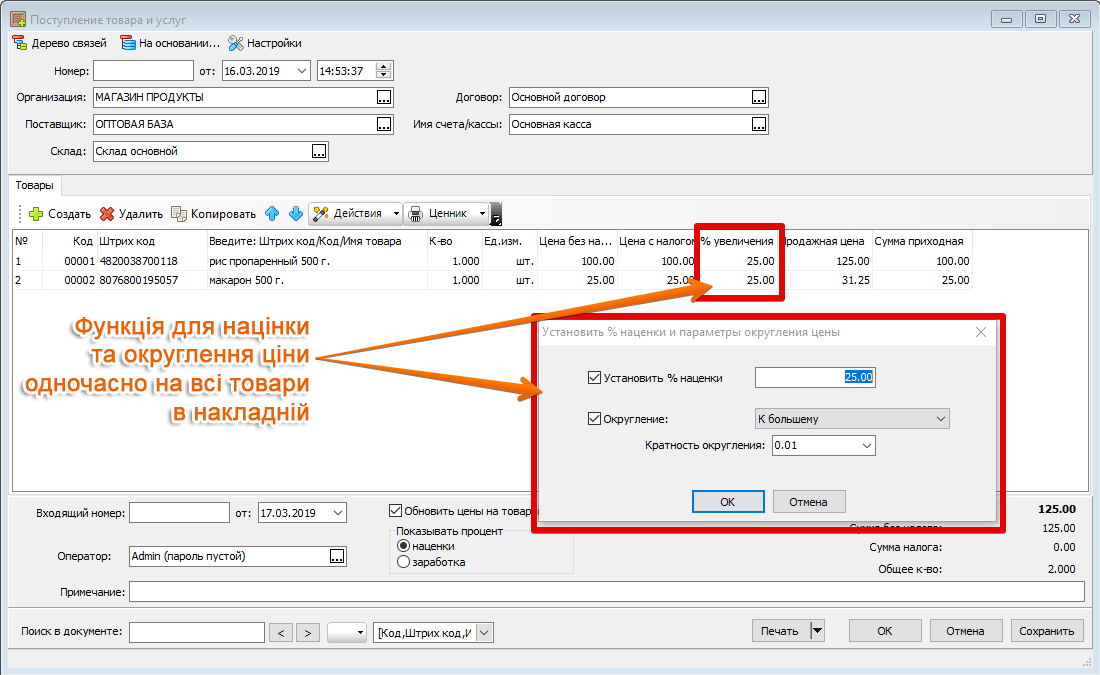
Task: Expand the document date dropdown 16.03.2019
Action: coord(302,71)
